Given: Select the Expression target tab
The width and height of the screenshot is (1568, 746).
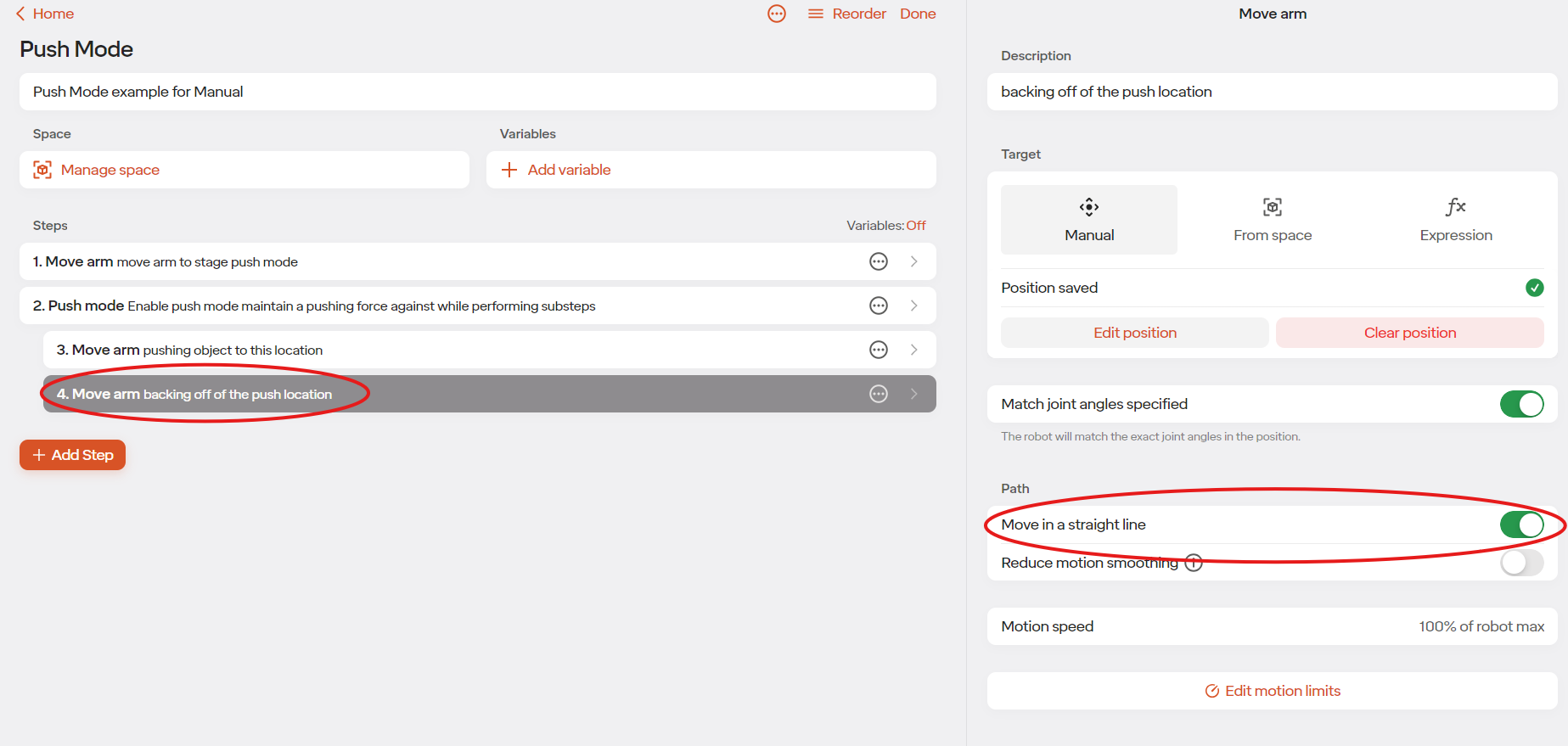Looking at the screenshot, I should click(x=1456, y=220).
